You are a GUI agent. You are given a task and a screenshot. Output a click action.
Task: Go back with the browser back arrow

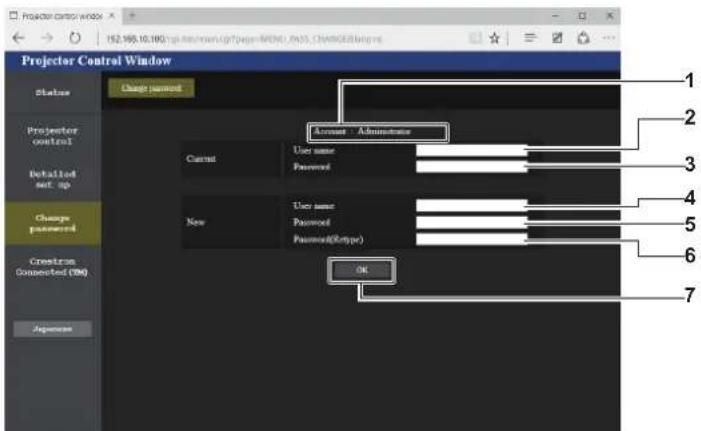coord(19,38)
